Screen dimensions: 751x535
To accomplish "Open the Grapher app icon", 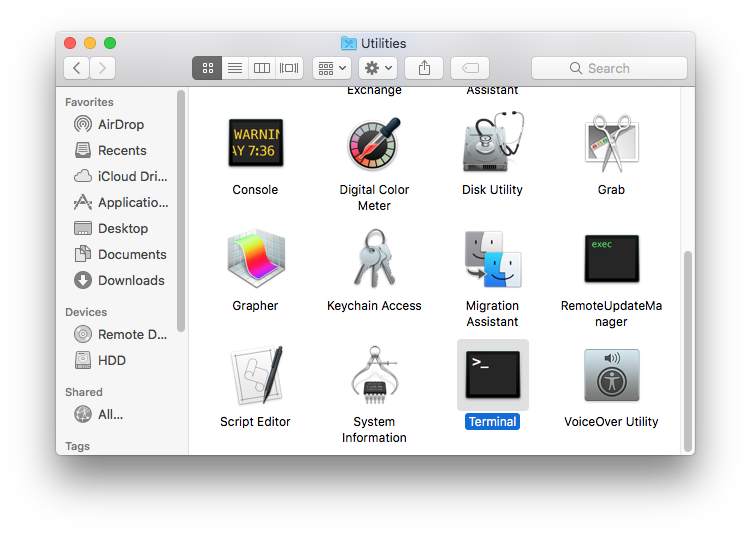I will (x=255, y=260).
